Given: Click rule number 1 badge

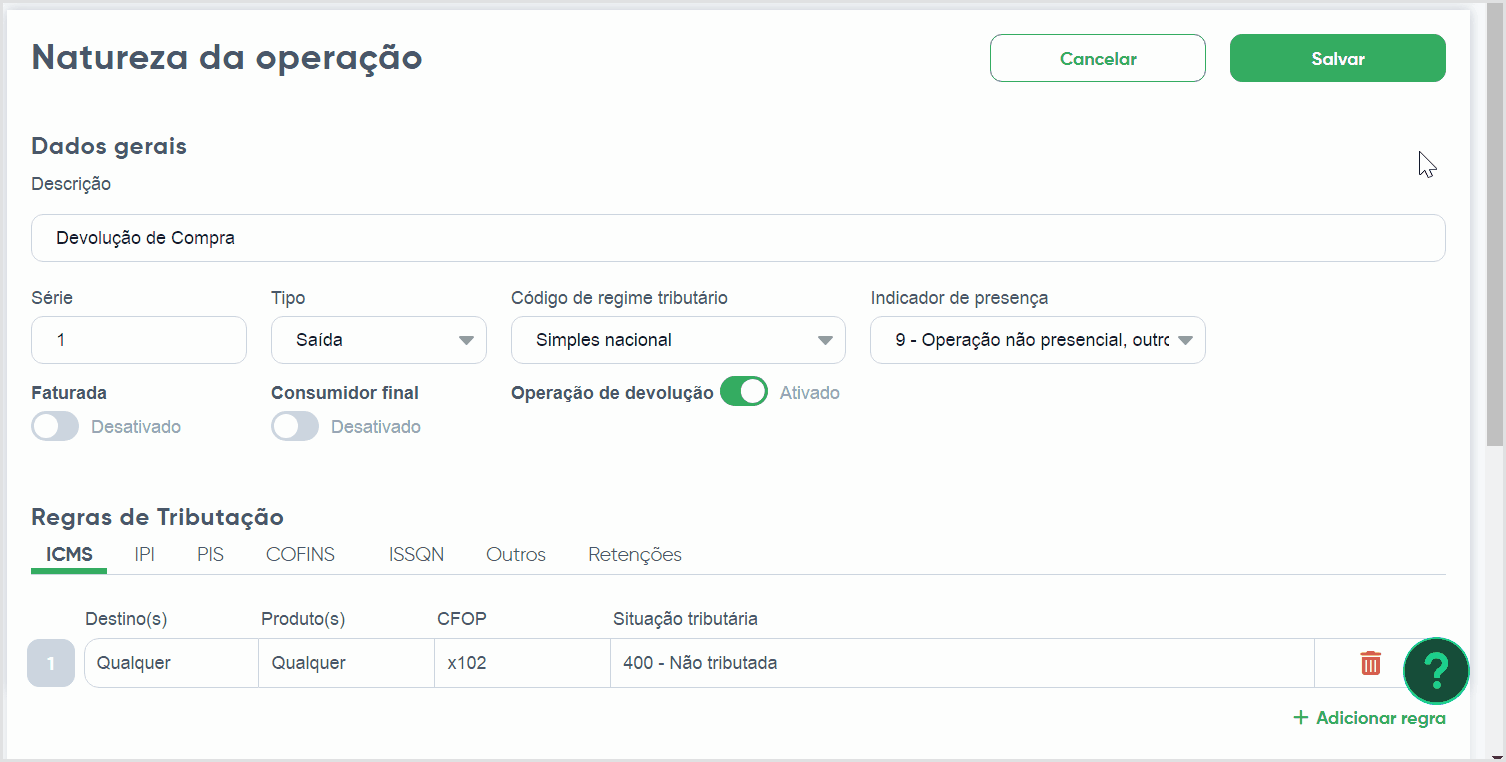Looking at the screenshot, I should point(51,663).
